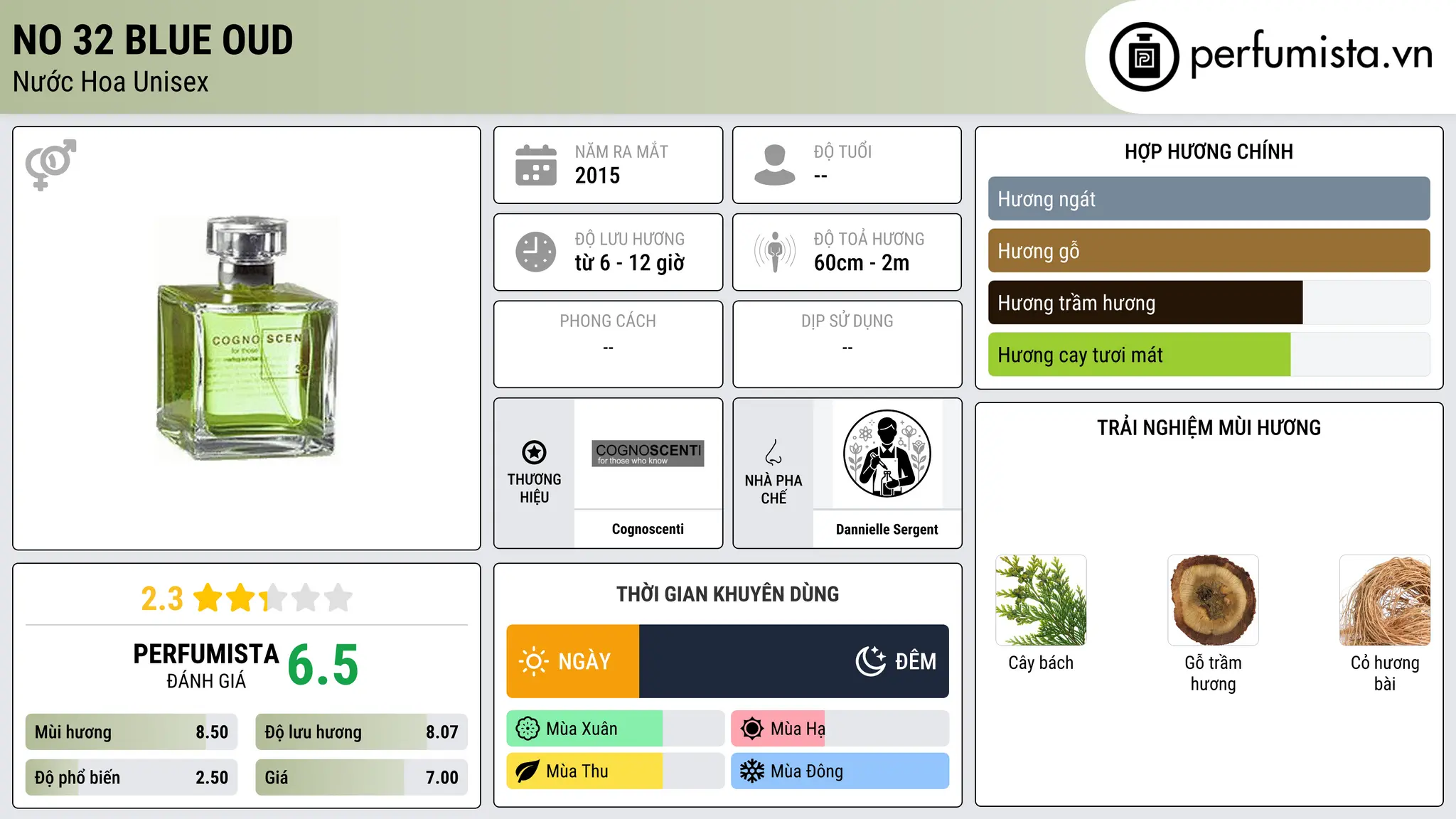The height and width of the screenshot is (819, 1456).
Task: Click the snowflake icon for Mùa Đông
Action: coord(752,771)
